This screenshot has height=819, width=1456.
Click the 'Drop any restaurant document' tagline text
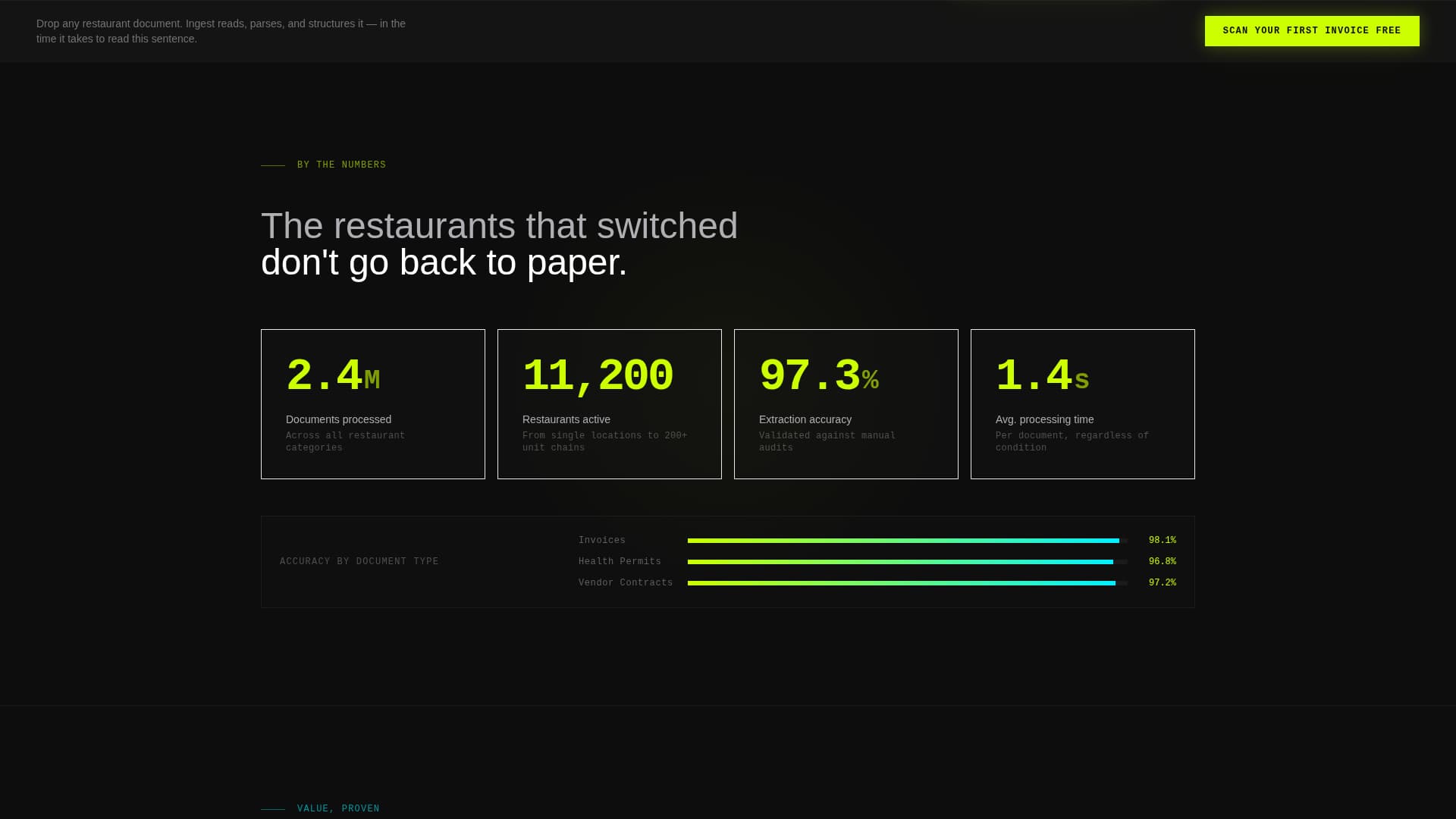click(x=221, y=31)
